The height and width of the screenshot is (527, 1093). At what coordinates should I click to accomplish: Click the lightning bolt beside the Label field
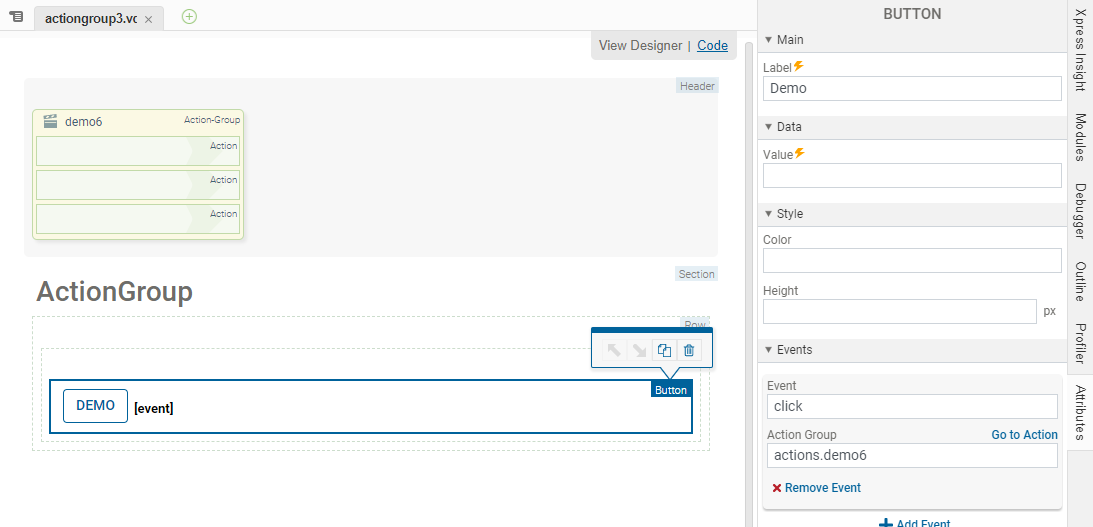click(799, 67)
